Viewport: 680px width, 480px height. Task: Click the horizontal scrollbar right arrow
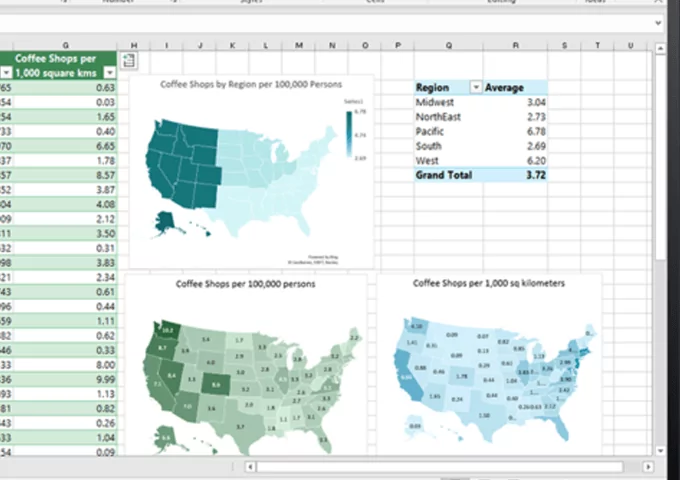point(648,467)
